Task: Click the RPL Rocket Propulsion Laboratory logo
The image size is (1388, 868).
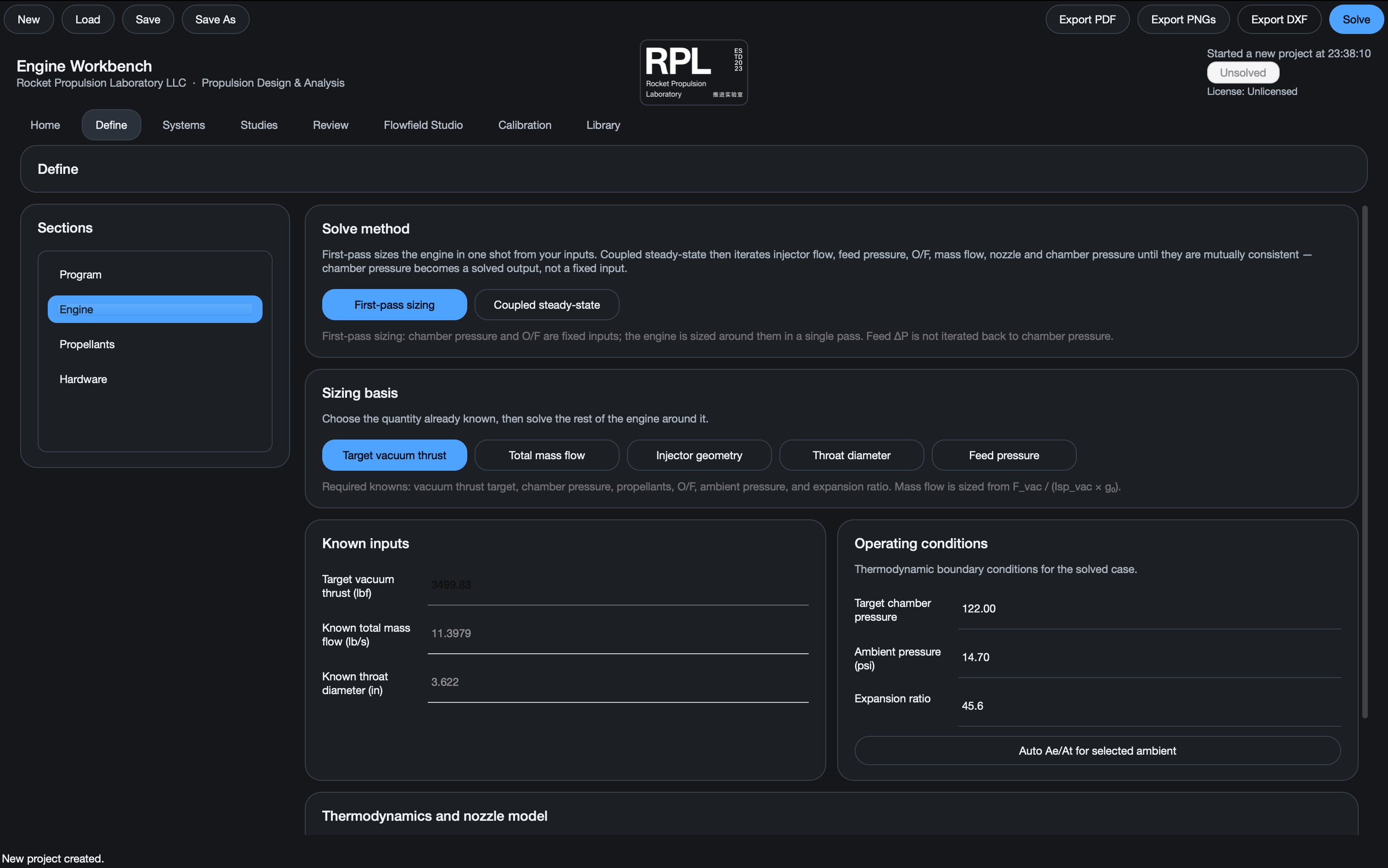Action: pyautogui.click(x=694, y=72)
